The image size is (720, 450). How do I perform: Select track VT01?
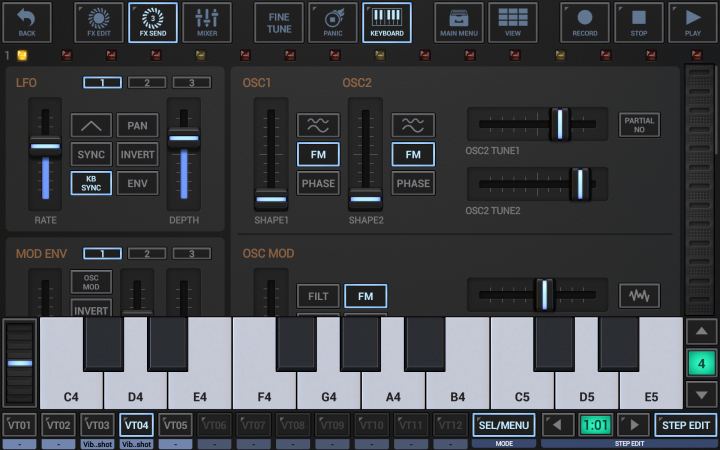click(x=20, y=425)
